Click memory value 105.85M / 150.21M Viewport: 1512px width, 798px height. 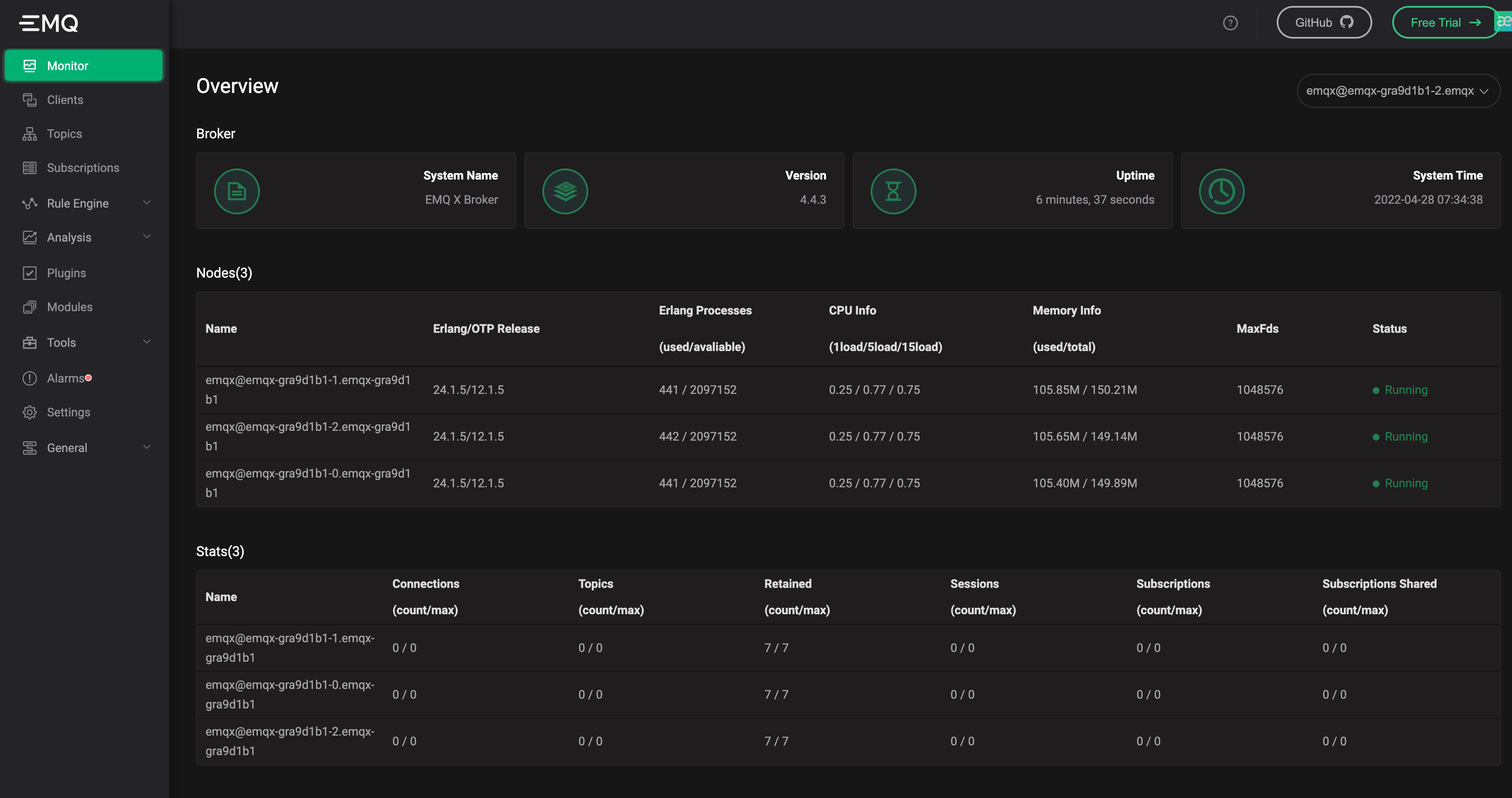pos(1085,390)
